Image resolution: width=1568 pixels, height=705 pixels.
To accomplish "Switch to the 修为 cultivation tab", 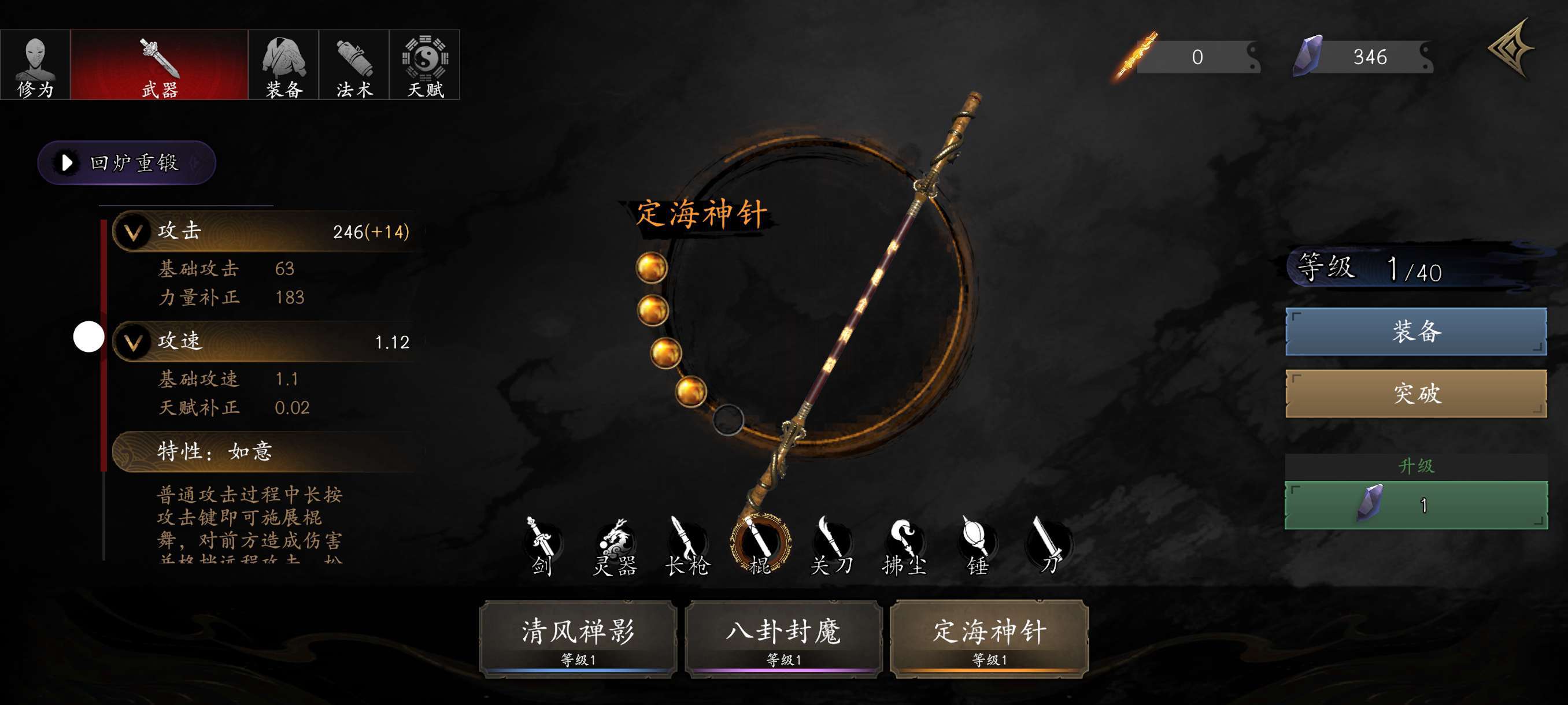I will tap(35, 65).
